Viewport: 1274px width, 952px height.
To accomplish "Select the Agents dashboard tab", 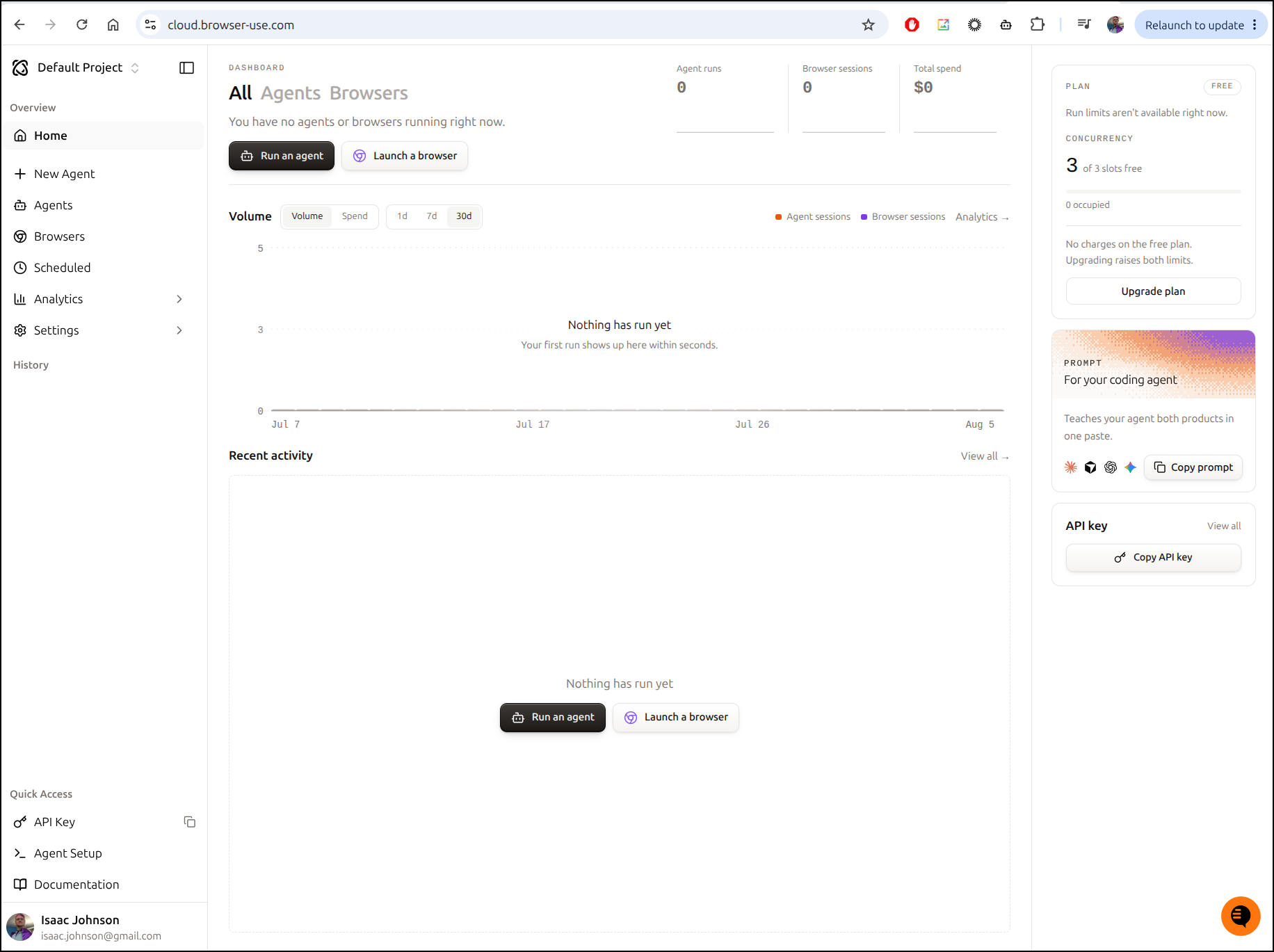I will point(291,93).
